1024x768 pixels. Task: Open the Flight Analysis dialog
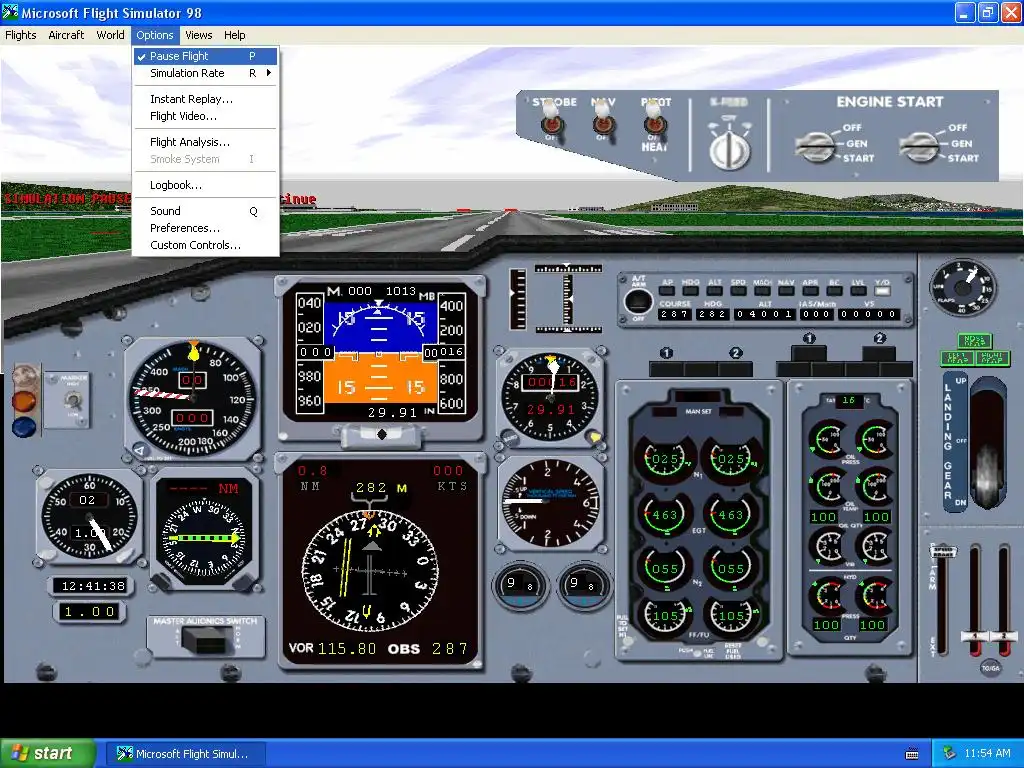tap(206, 142)
